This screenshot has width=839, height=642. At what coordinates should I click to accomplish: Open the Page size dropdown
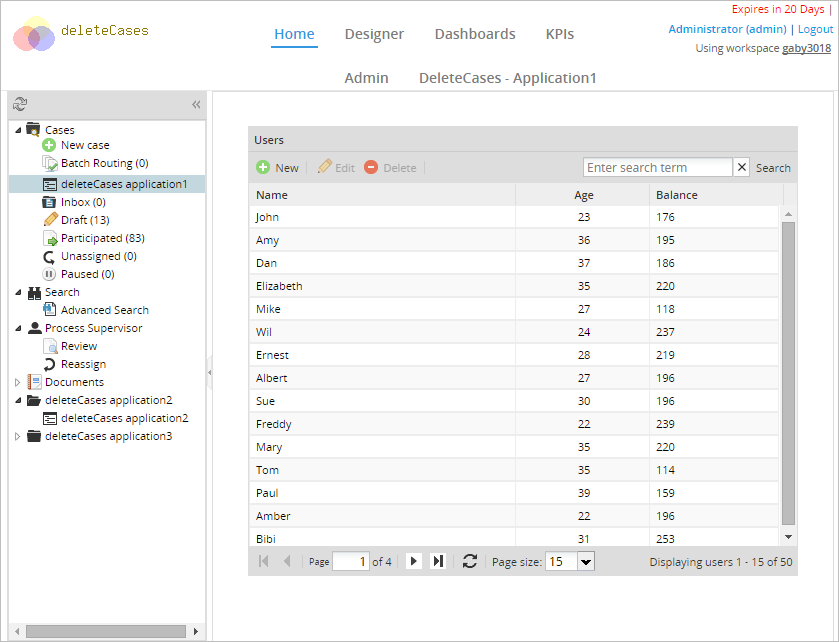[x=585, y=562]
